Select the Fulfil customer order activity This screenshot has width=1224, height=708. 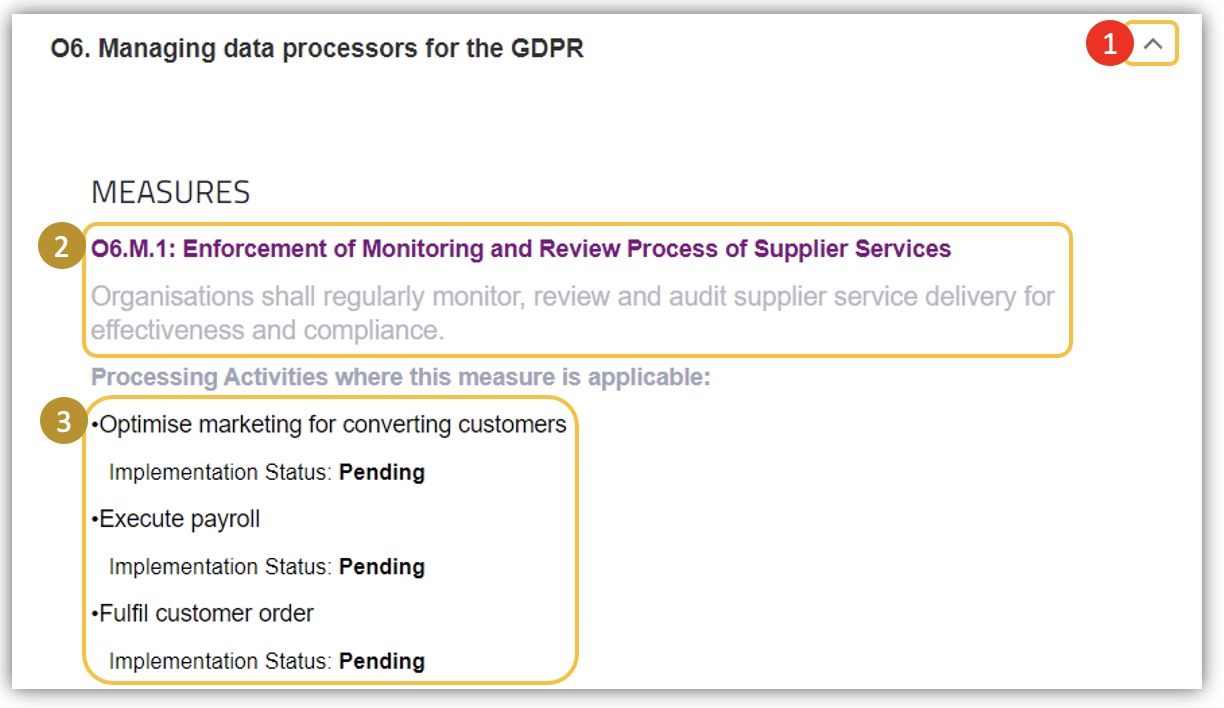coord(207,613)
